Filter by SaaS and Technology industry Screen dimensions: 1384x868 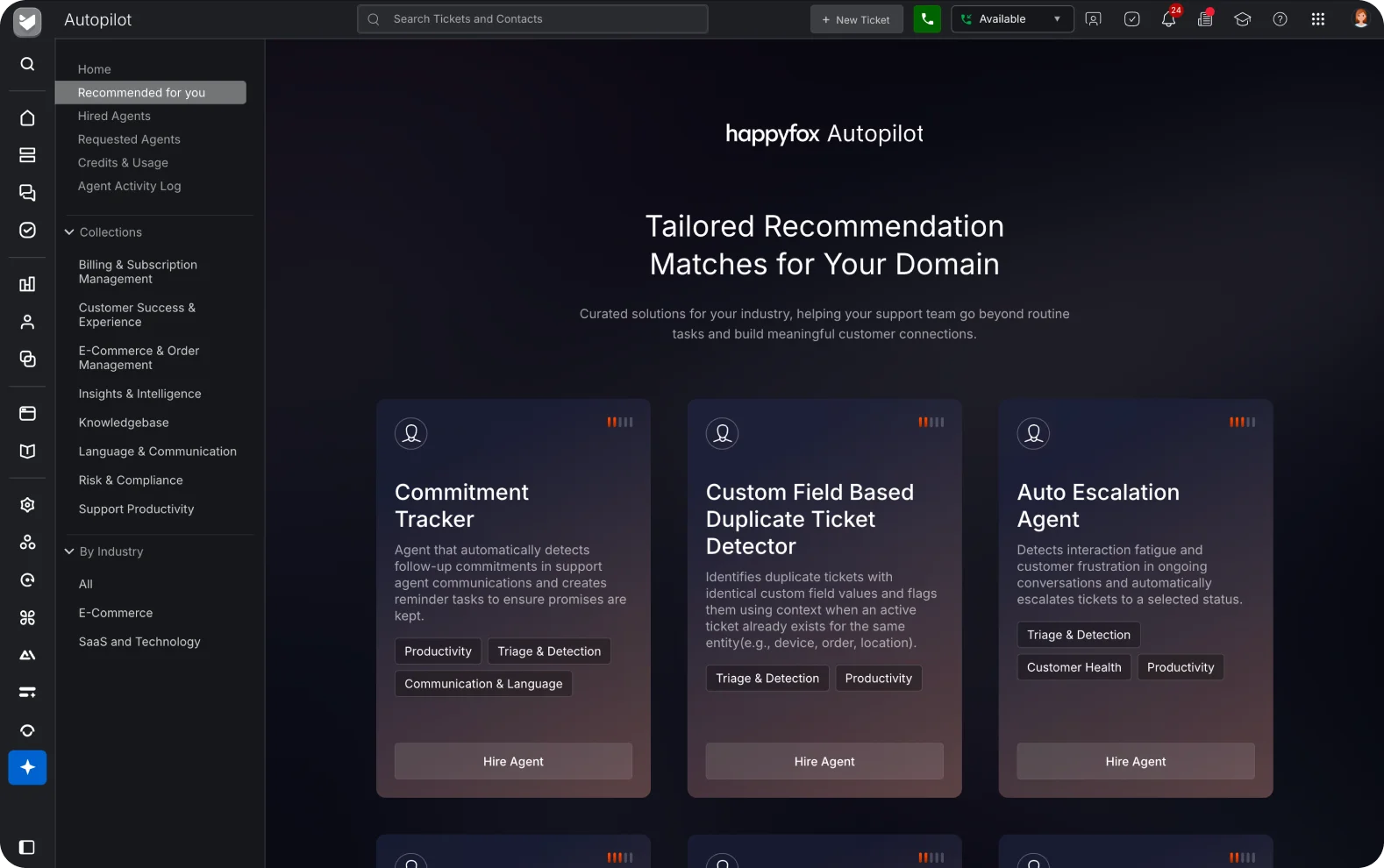pos(139,642)
